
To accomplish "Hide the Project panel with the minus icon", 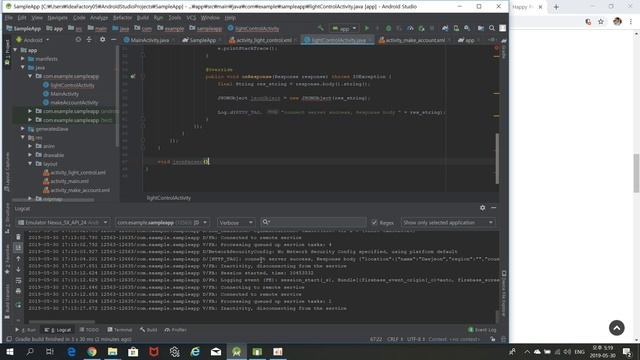I will click(x=113, y=40).
